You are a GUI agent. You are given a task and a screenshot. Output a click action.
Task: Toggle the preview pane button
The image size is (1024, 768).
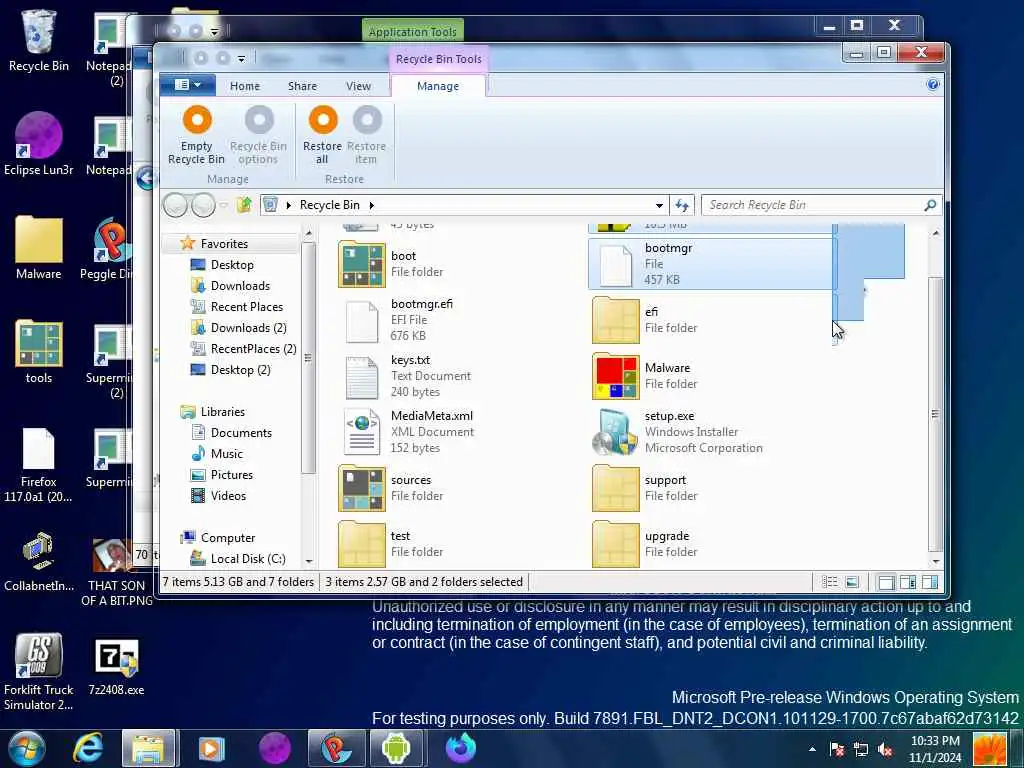pos(908,582)
